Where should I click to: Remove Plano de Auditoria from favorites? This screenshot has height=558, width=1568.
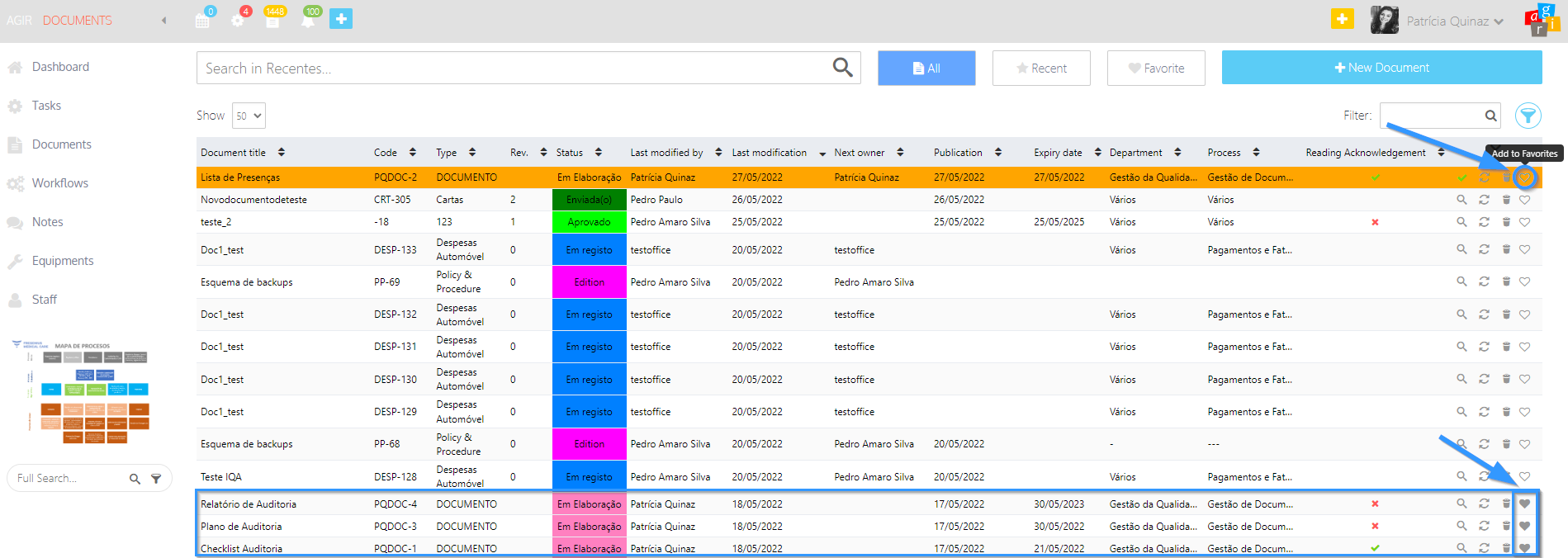(x=1525, y=526)
